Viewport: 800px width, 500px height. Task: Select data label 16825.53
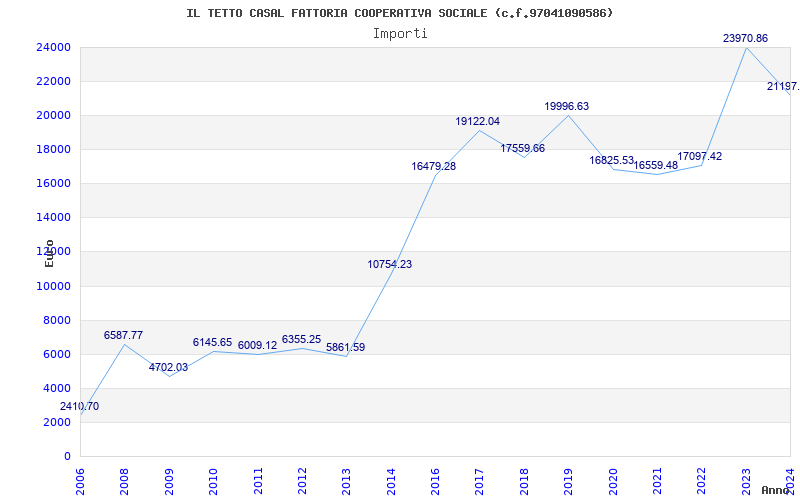pyautogui.click(x=611, y=161)
